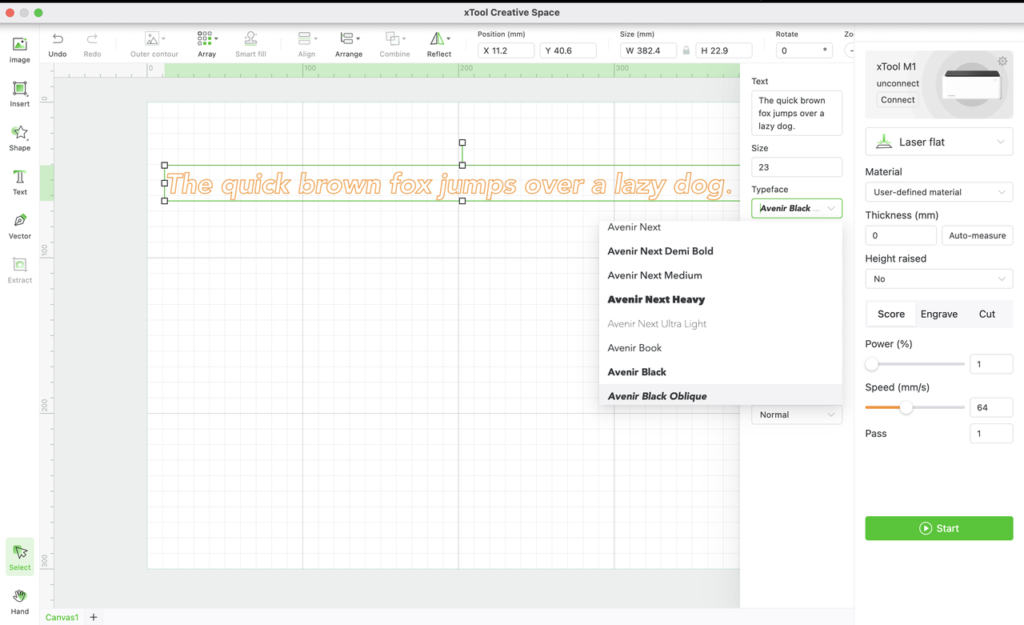Screen dimensions: 1024x625
Task: Switch processing mode to Engrave
Action: click(x=938, y=314)
